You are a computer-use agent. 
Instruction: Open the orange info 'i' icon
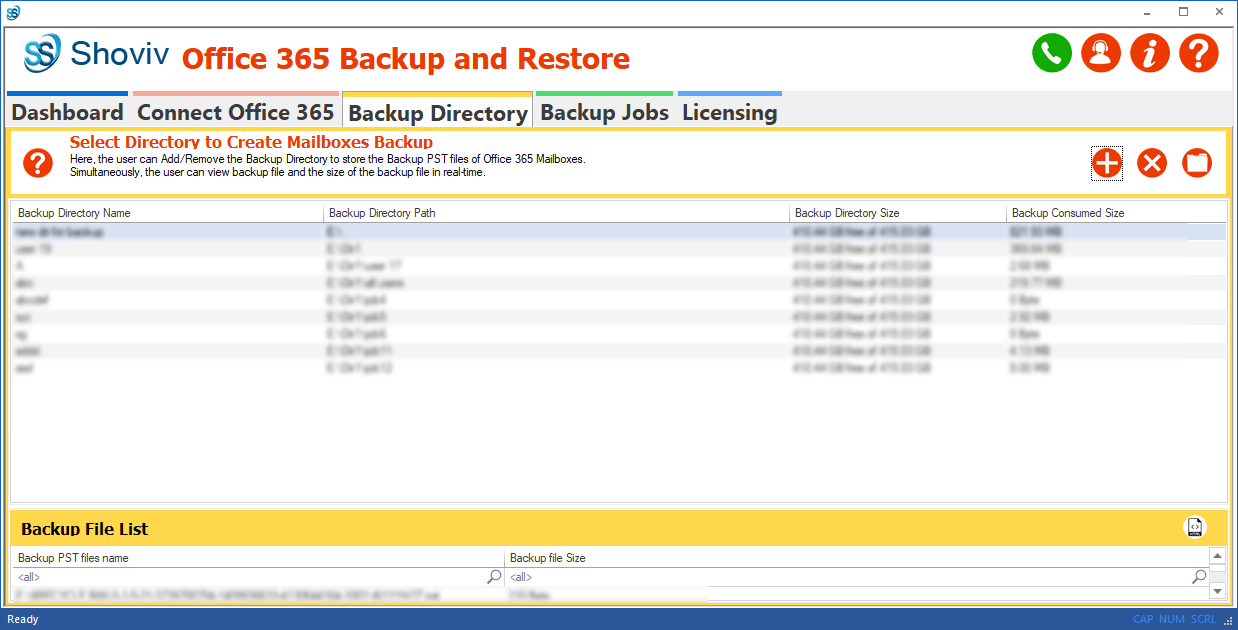pos(1150,53)
